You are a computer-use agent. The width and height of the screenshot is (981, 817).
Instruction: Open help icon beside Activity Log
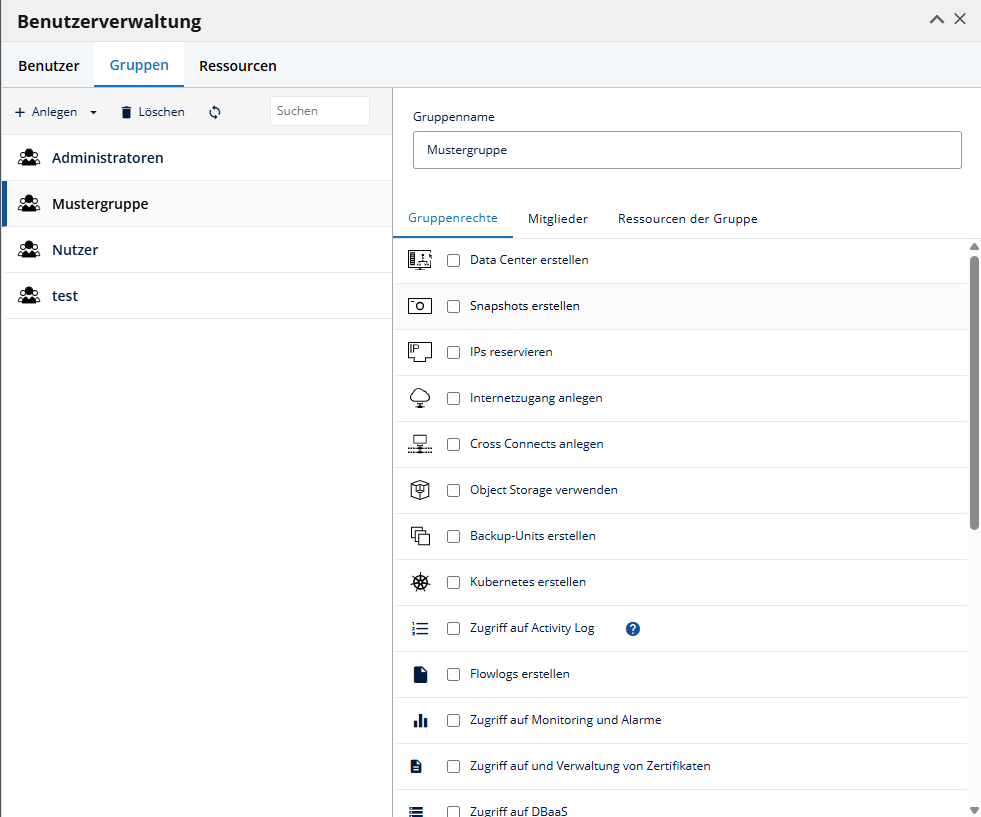[x=633, y=629]
